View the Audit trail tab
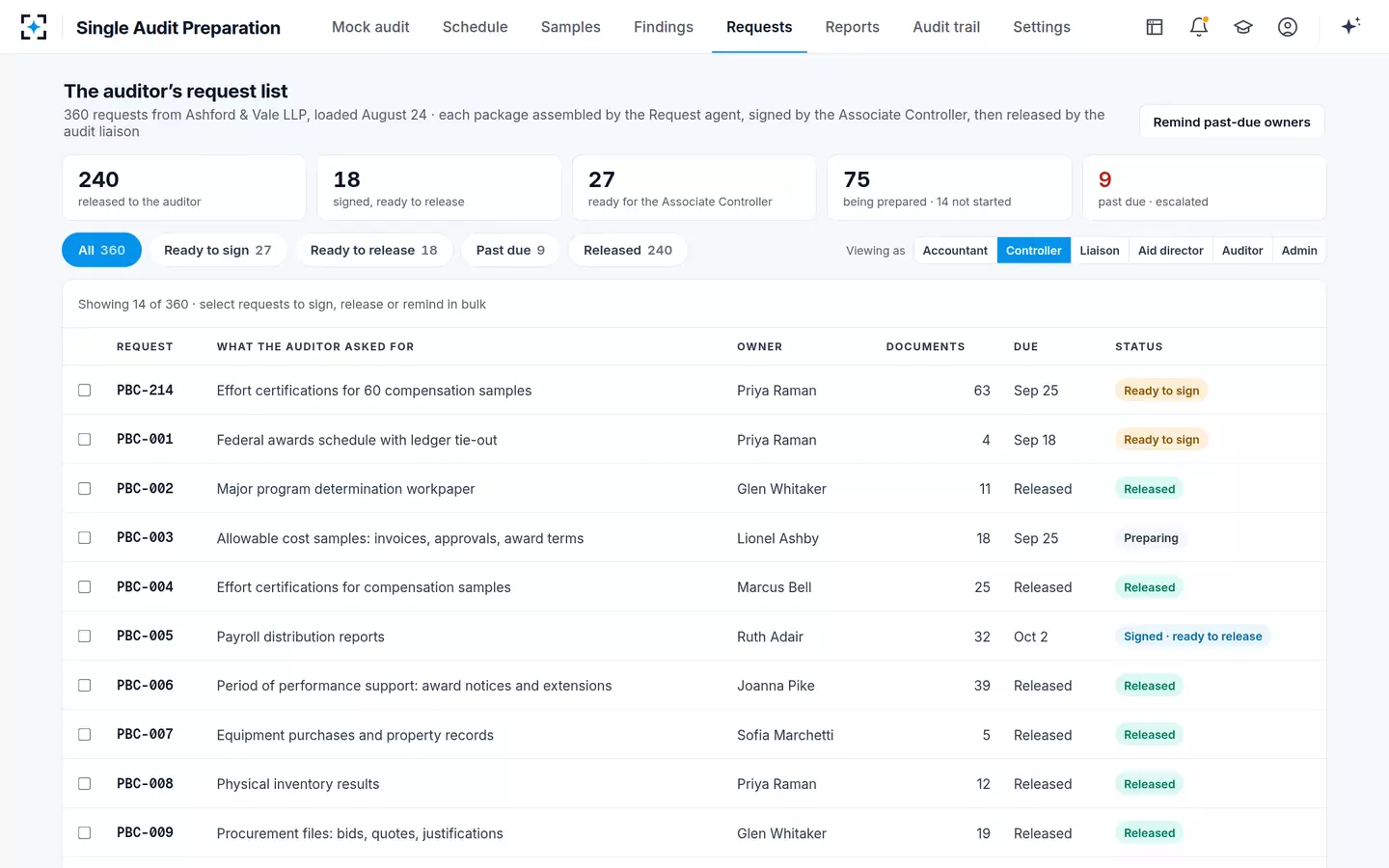 (946, 27)
